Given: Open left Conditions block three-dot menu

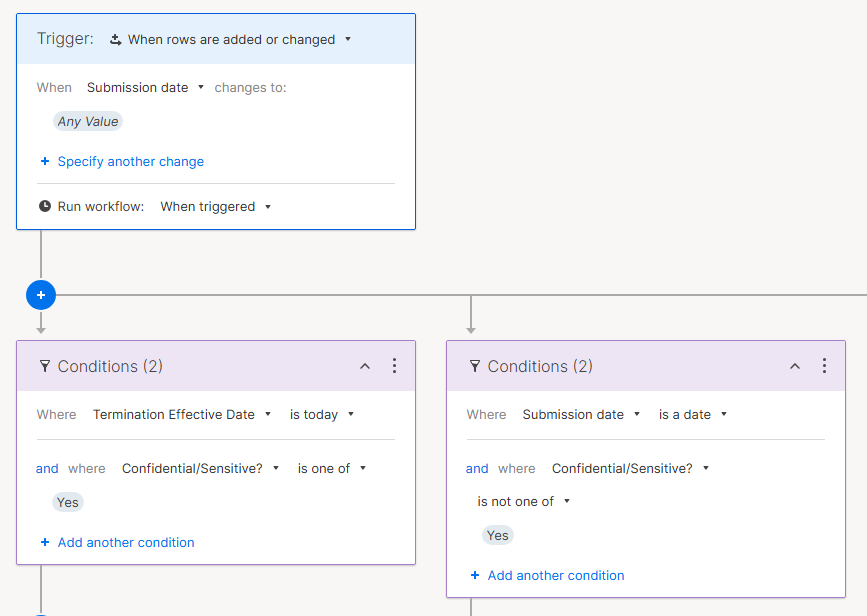Looking at the screenshot, I should coord(394,366).
